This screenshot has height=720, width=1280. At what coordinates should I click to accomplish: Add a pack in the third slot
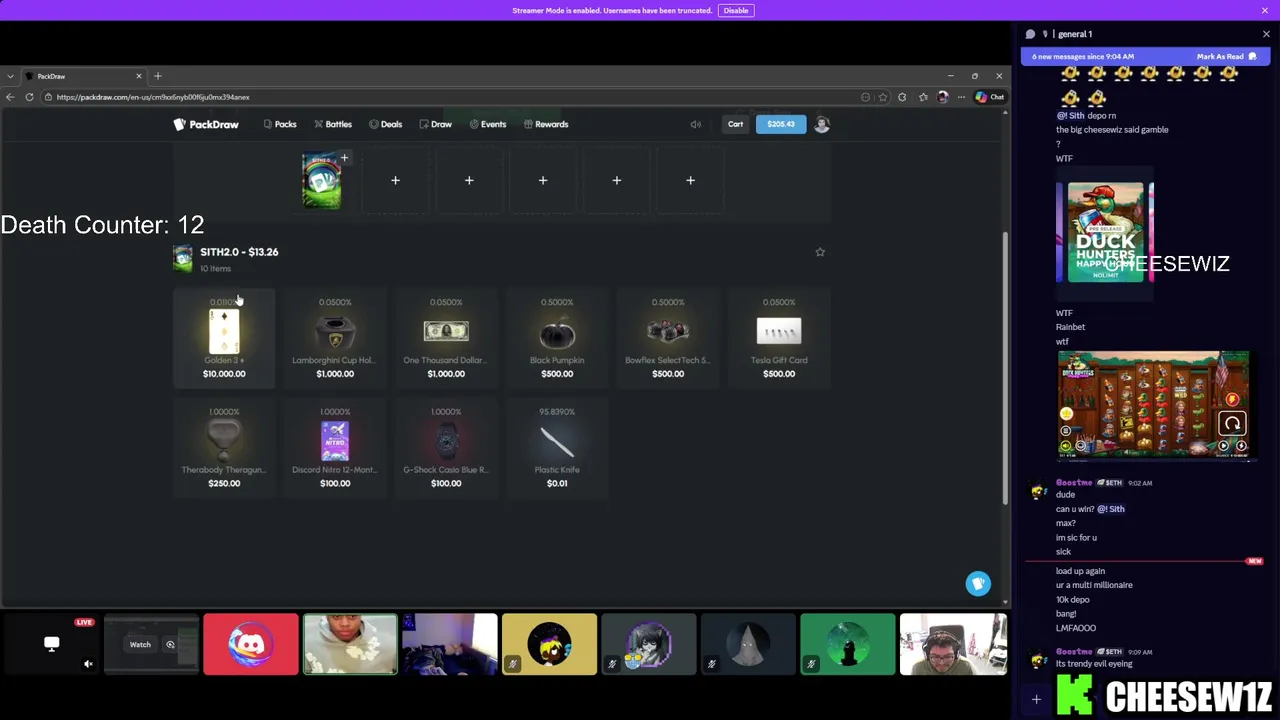[469, 181]
